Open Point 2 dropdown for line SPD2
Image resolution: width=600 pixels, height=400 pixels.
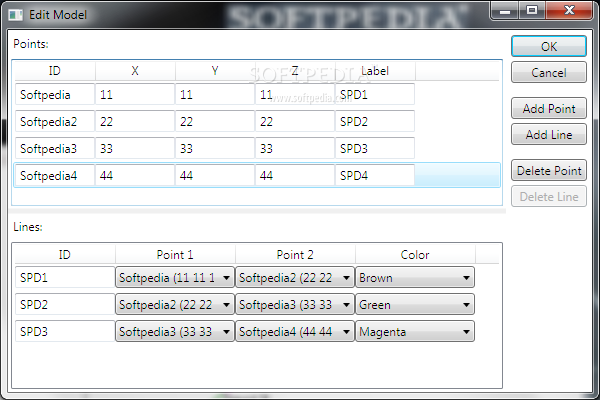[x=295, y=305]
